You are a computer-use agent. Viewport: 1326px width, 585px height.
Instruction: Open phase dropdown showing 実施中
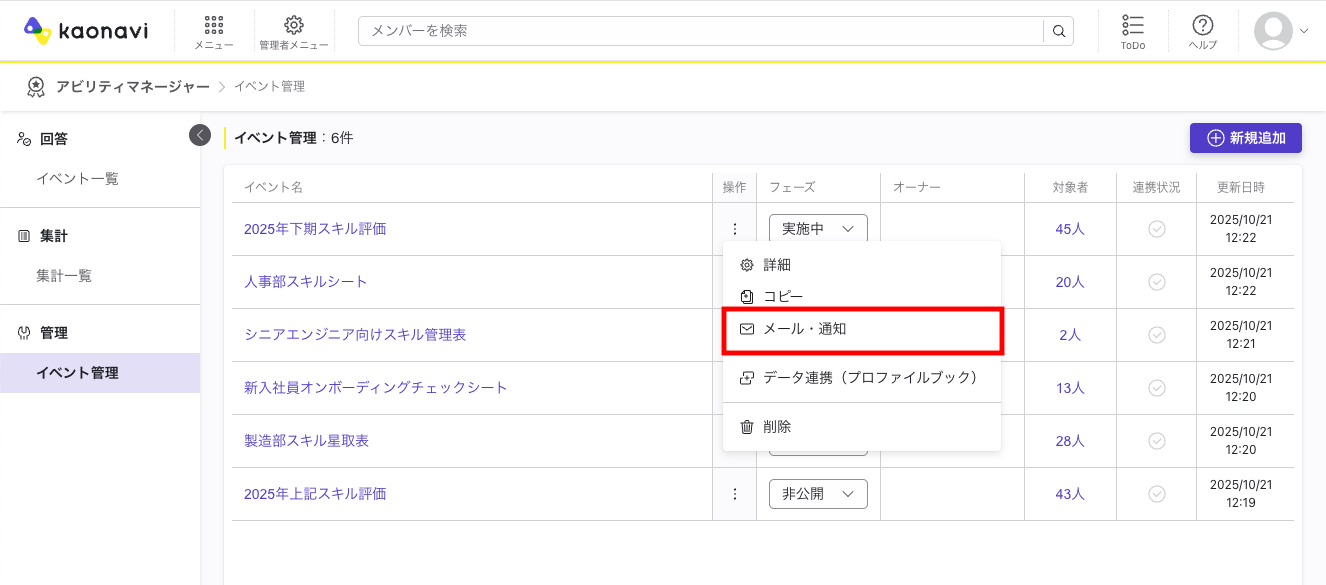[817, 229]
